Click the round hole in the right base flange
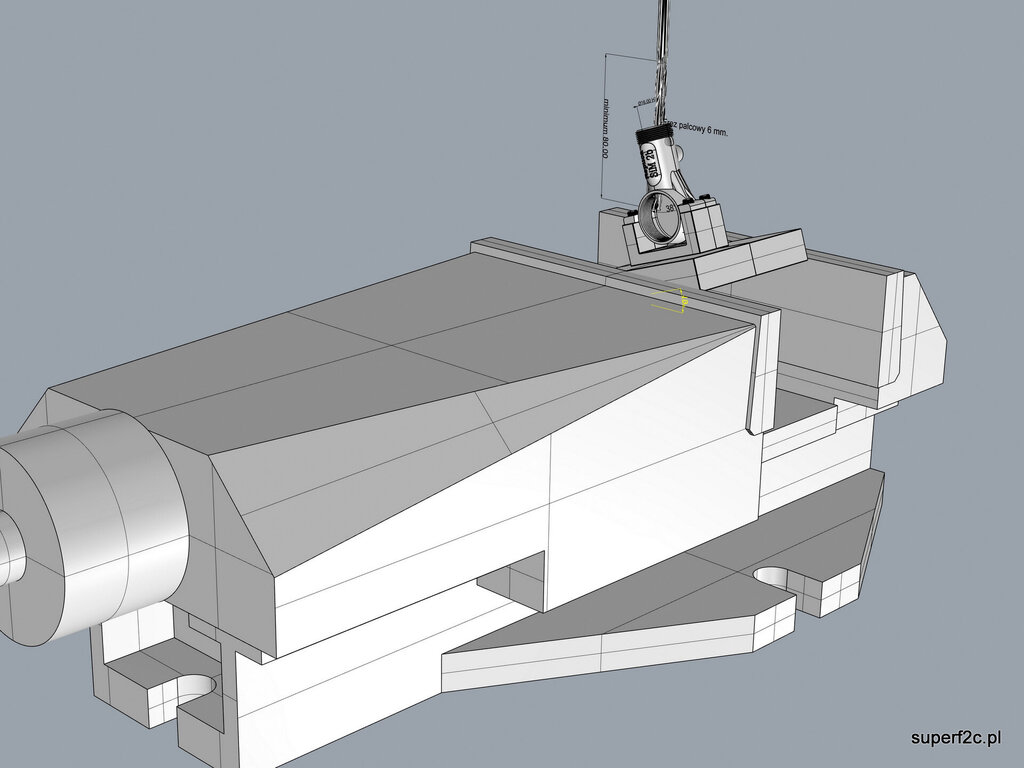This screenshot has height=768, width=1024. click(x=779, y=577)
